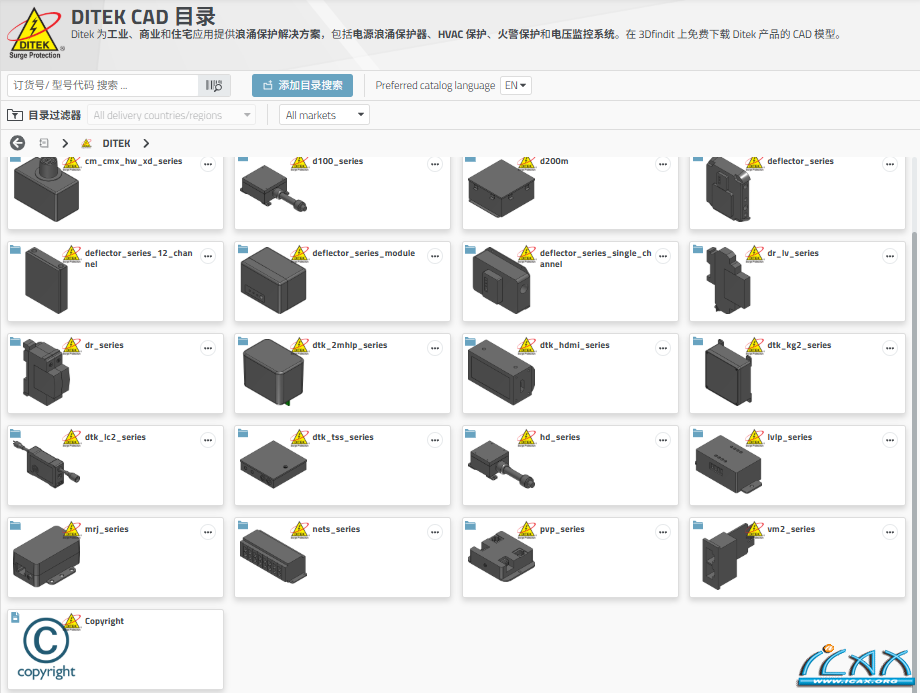Open options menu for lvlp_series
The width and height of the screenshot is (920, 693).
(x=890, y=440)
